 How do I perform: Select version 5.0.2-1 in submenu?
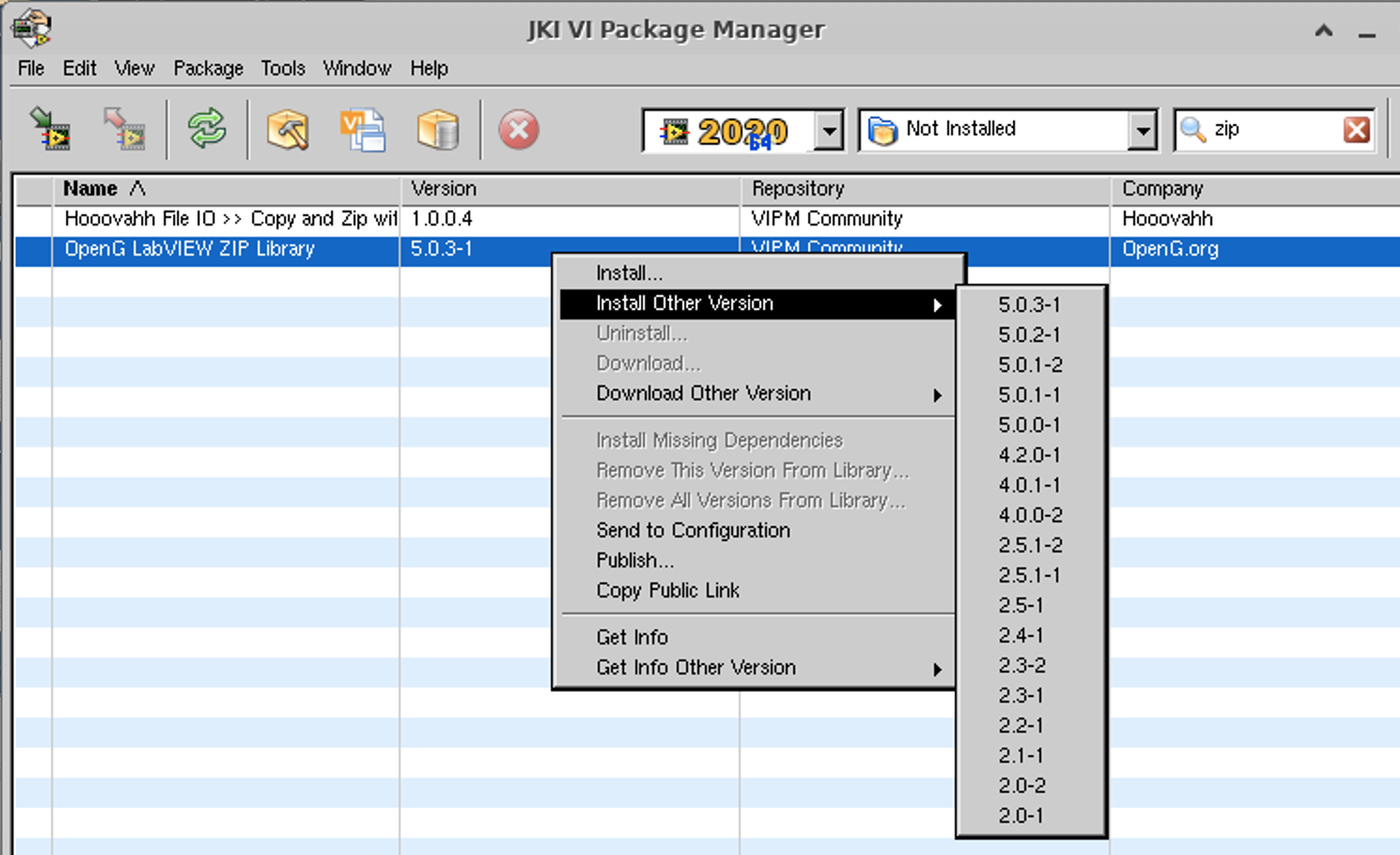coord(1030,335)
